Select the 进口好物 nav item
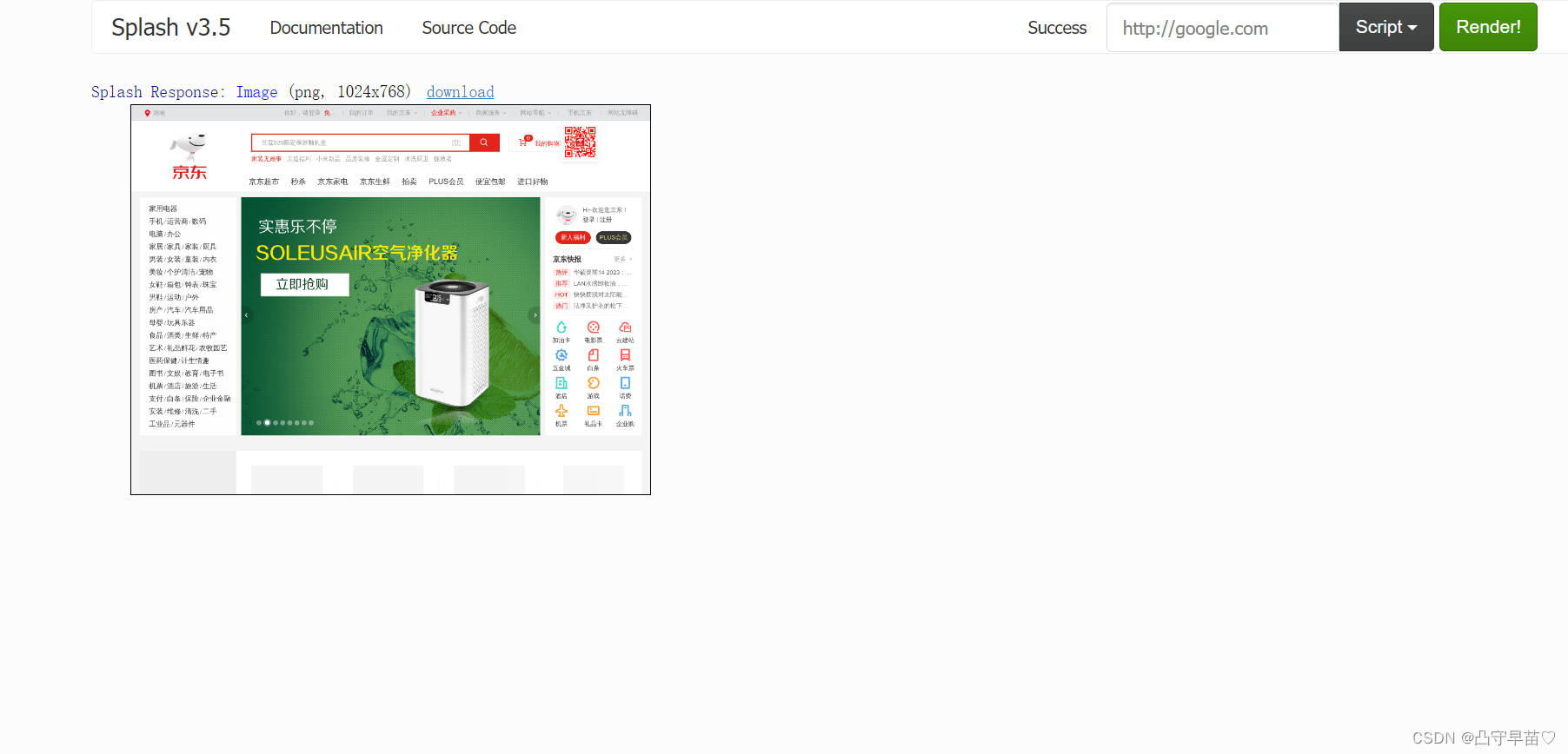 pyautogui.click(x=533, y=182)
